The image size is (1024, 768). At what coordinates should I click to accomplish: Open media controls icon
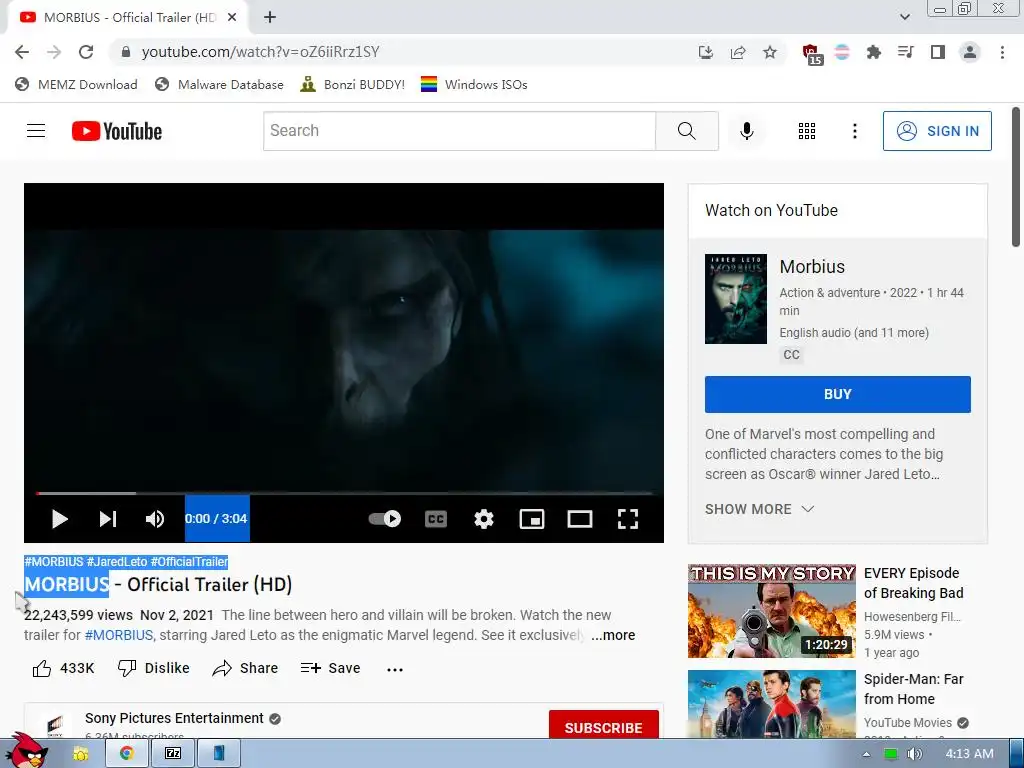pos(905,52)
